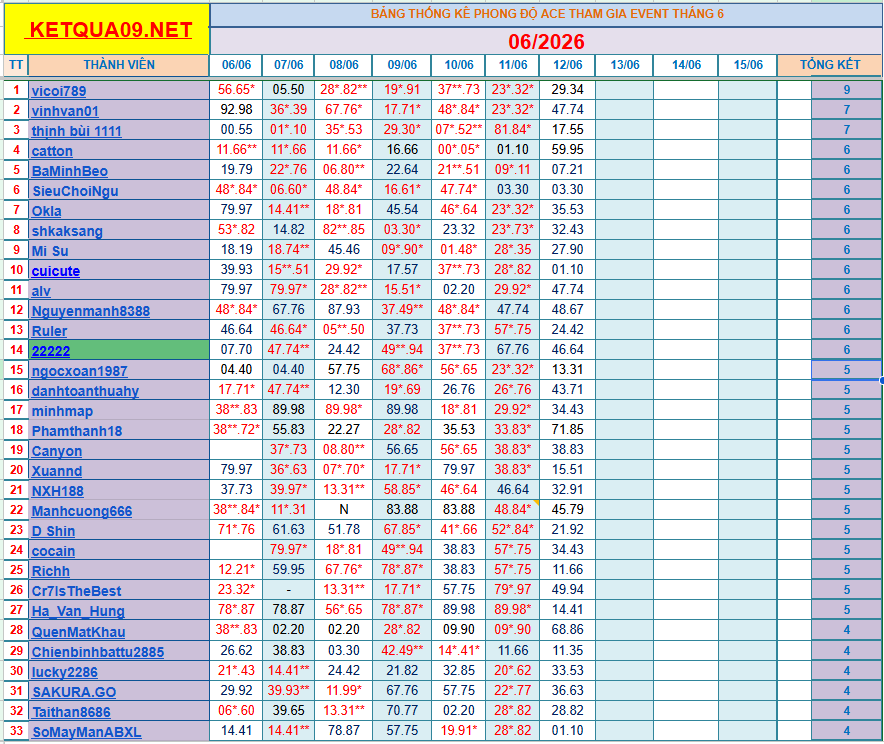Open member link danhtoanthuahy
Screen dimensions: 884x744
pyautogui.click(x=85, y=391)
